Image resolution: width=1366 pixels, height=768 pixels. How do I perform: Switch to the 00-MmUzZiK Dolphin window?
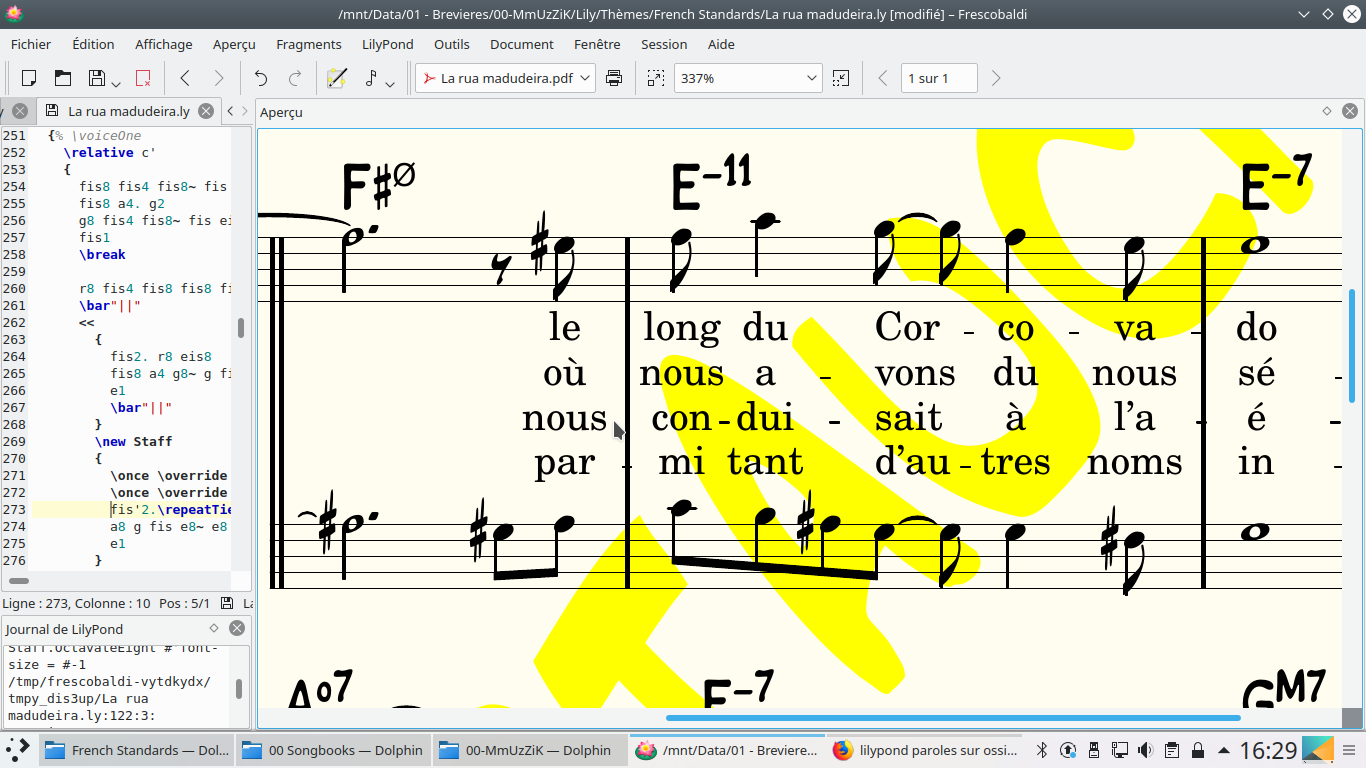[x=531, y=750]
